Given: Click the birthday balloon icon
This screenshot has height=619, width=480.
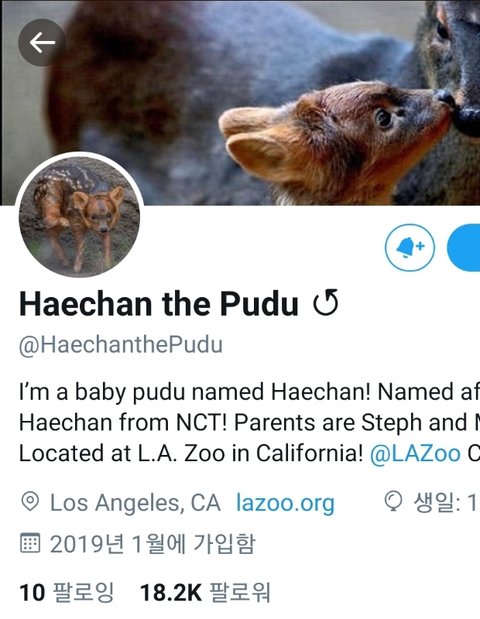Looking at the screenshot, I should coord(393,501).
